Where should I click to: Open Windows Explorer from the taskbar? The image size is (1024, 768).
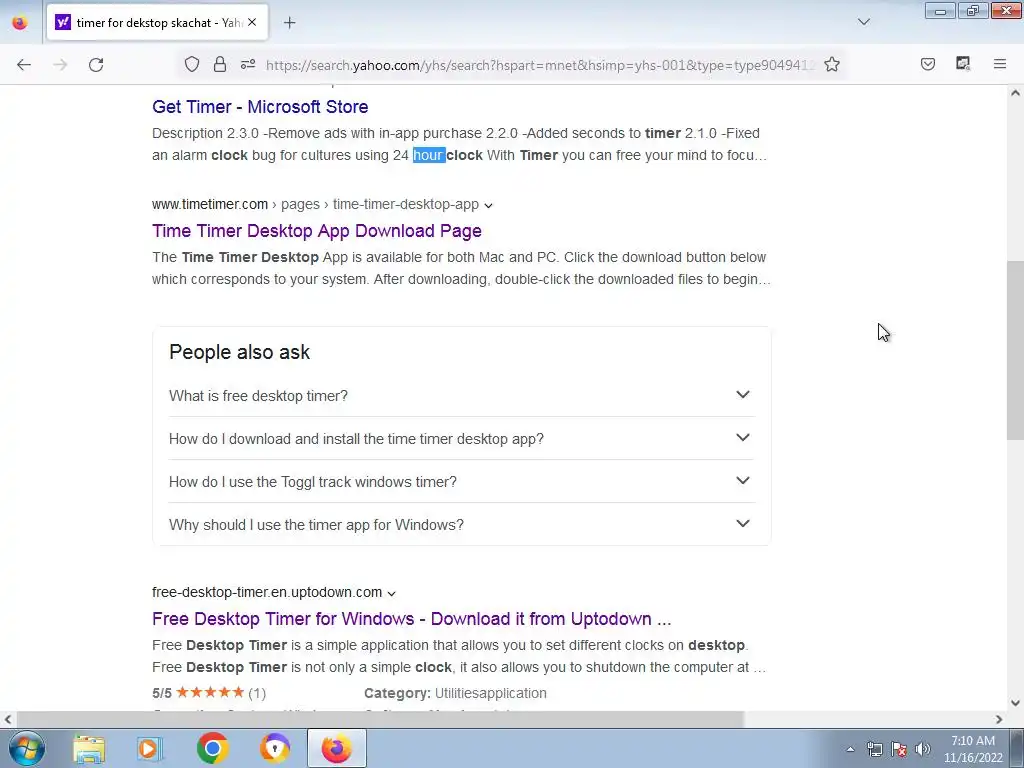pyautogui.click(x=89, y=748)
